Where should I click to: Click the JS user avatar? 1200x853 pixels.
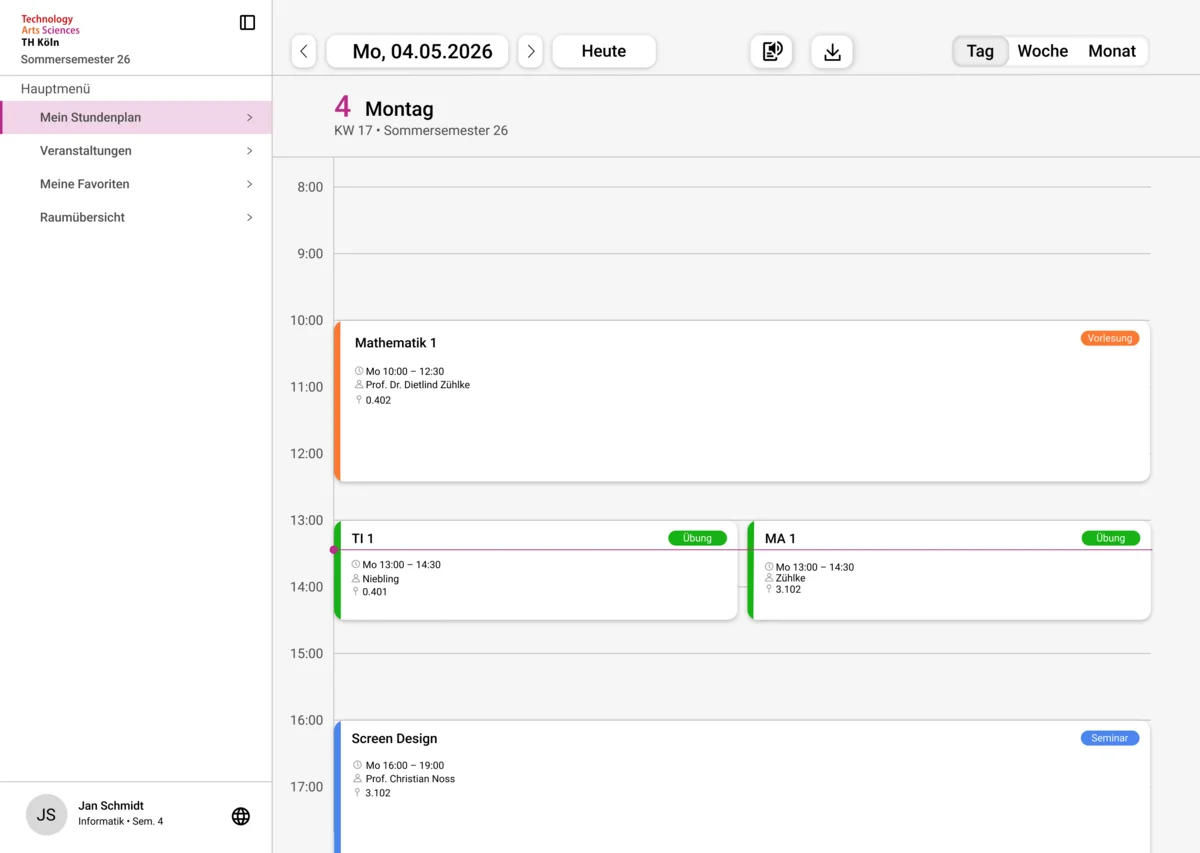[46, 815]
